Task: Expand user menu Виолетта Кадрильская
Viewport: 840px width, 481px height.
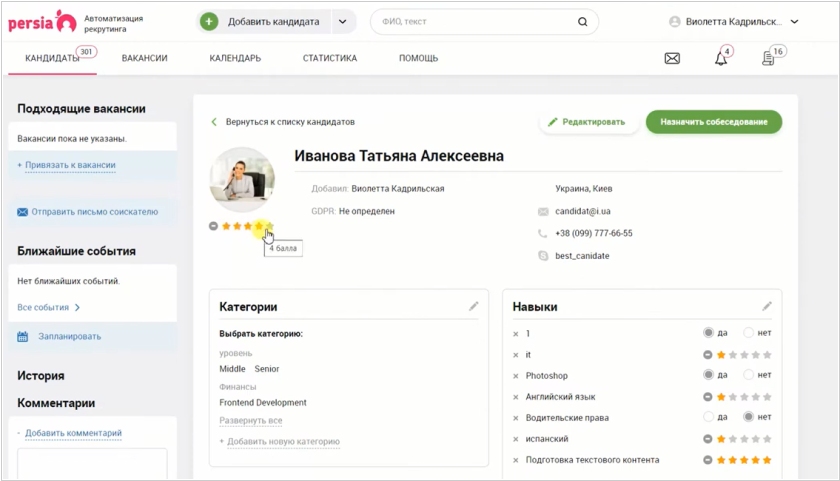Action: click(x=794, y=22)
